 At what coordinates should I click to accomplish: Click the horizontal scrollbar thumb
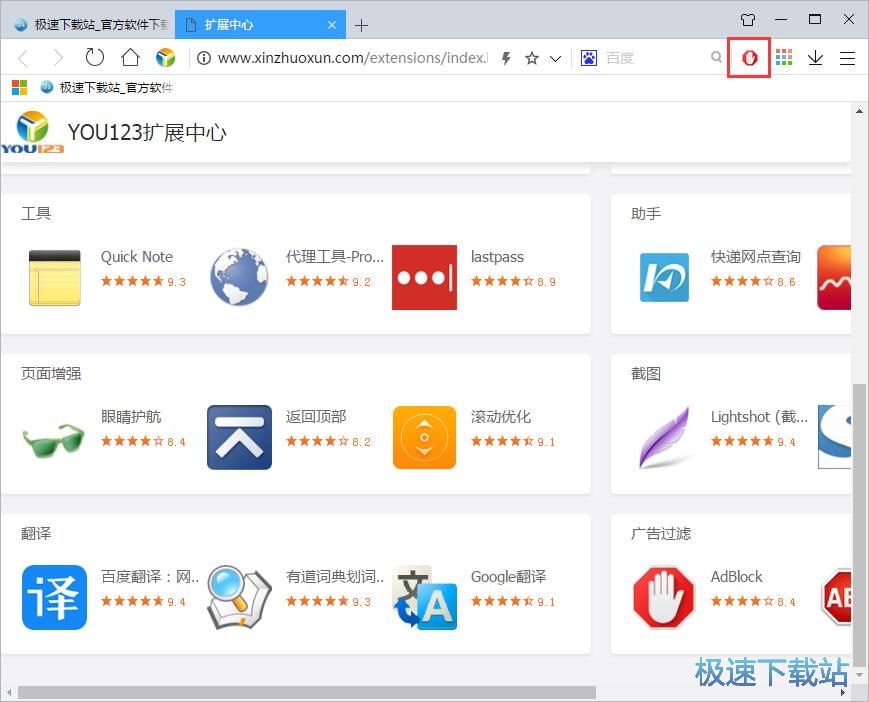(306, 693)
